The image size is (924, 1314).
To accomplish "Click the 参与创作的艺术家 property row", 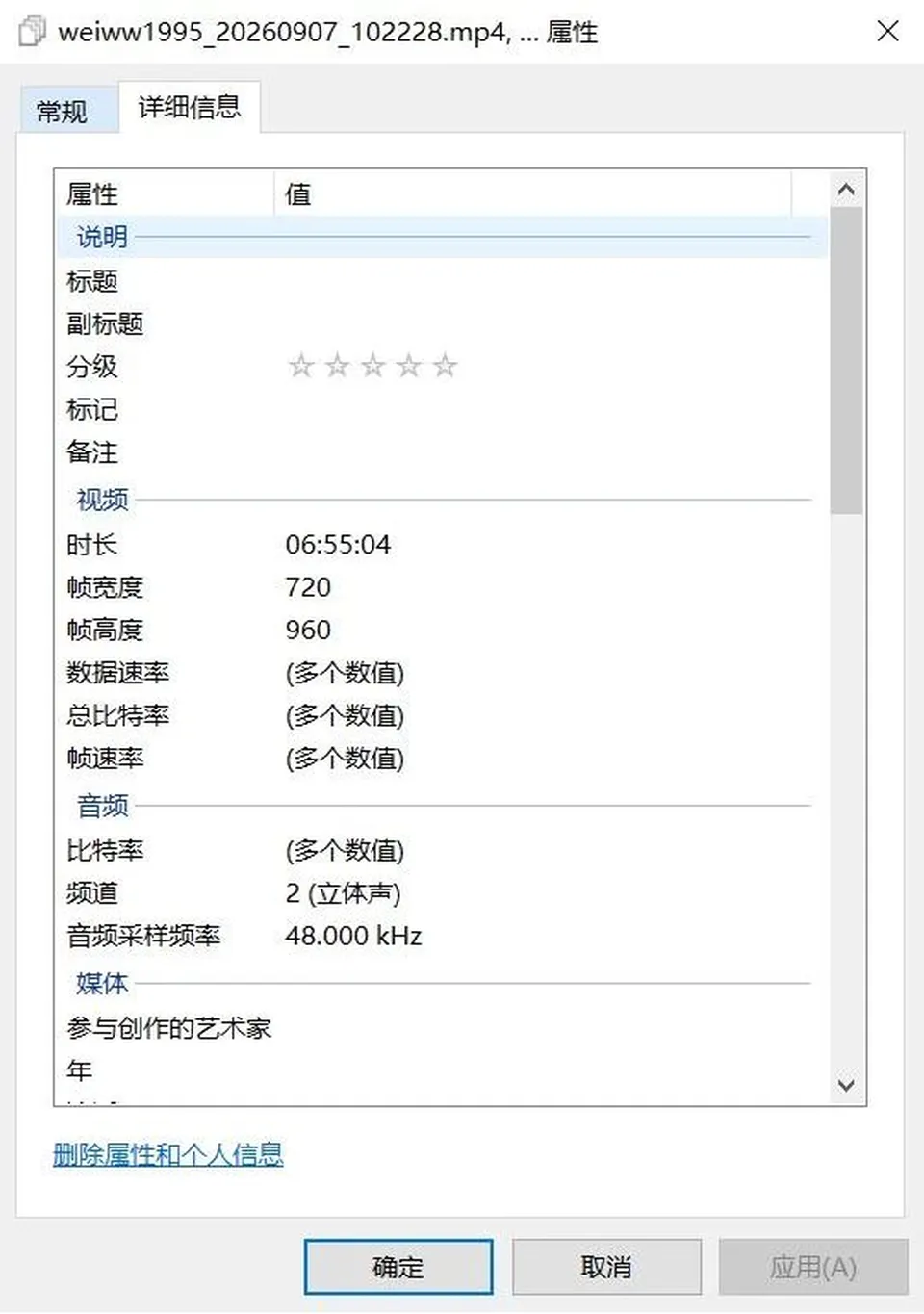I will coord(441,1028).
